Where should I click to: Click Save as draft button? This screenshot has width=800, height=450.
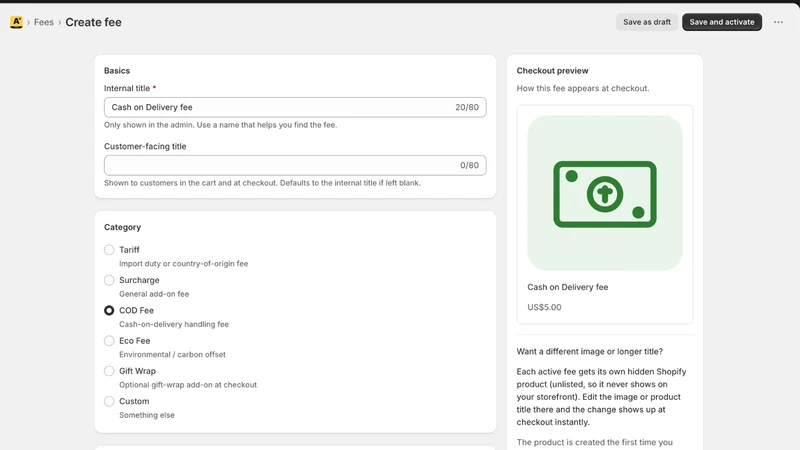[647, 22]
